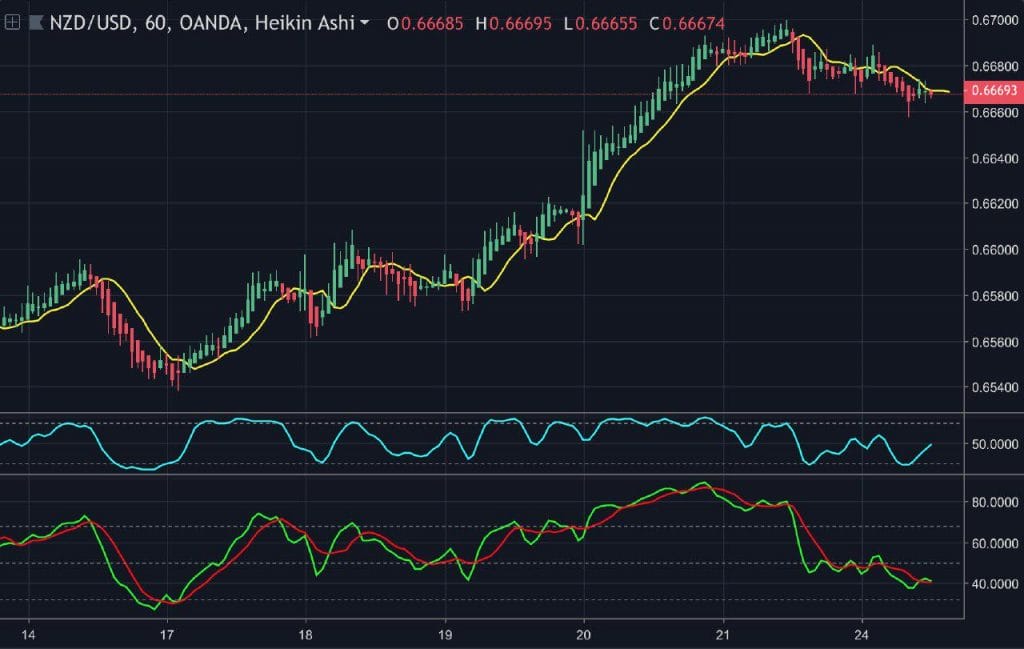Click the 0.66400 price scale label
Screen dimensions: 1024x649
995,158
